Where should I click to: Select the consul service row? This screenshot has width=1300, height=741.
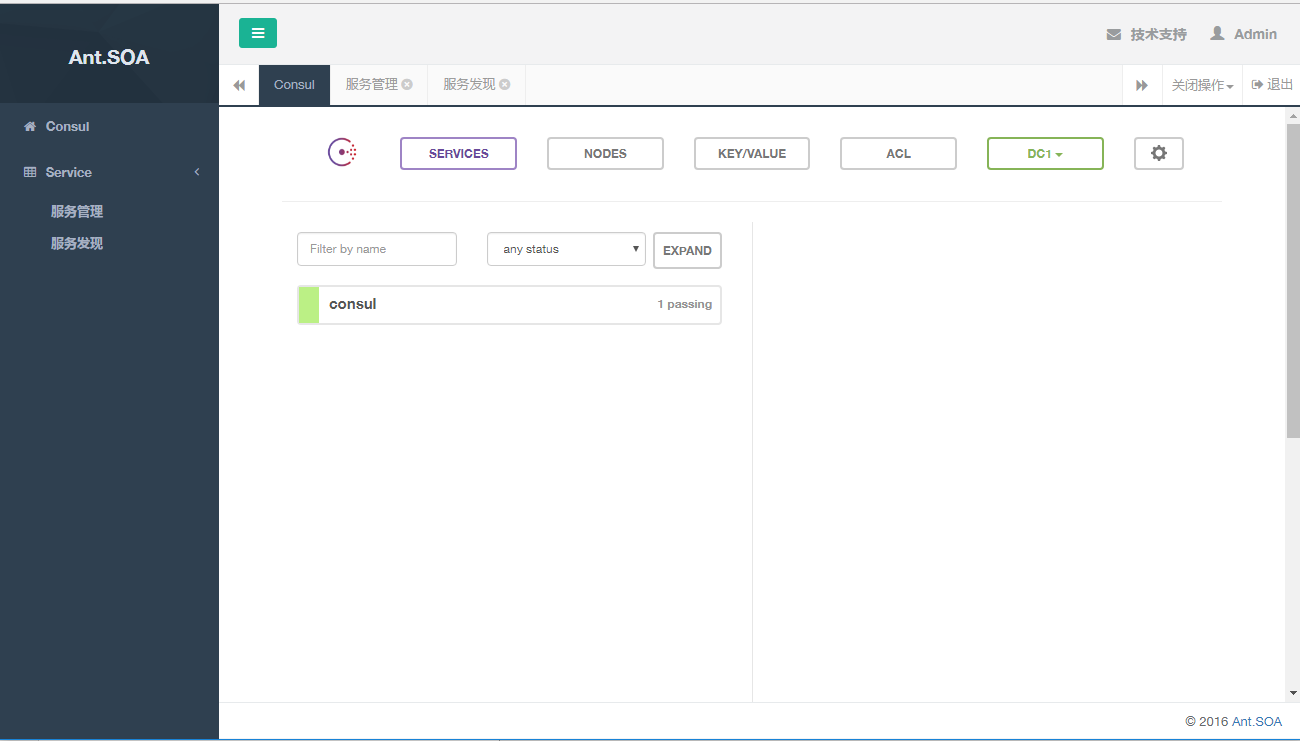509,305
